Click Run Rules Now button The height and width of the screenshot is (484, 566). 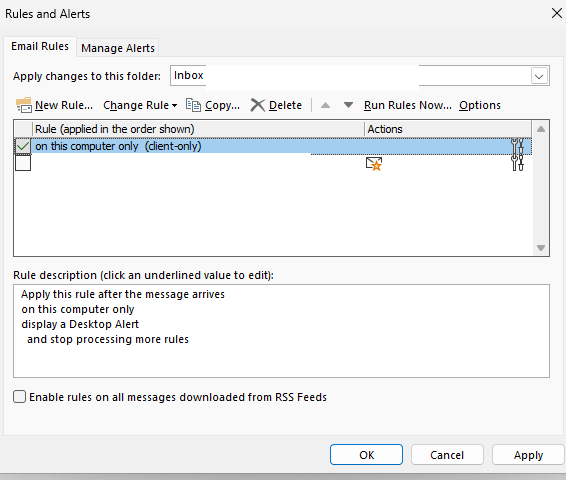coord(408,105)
